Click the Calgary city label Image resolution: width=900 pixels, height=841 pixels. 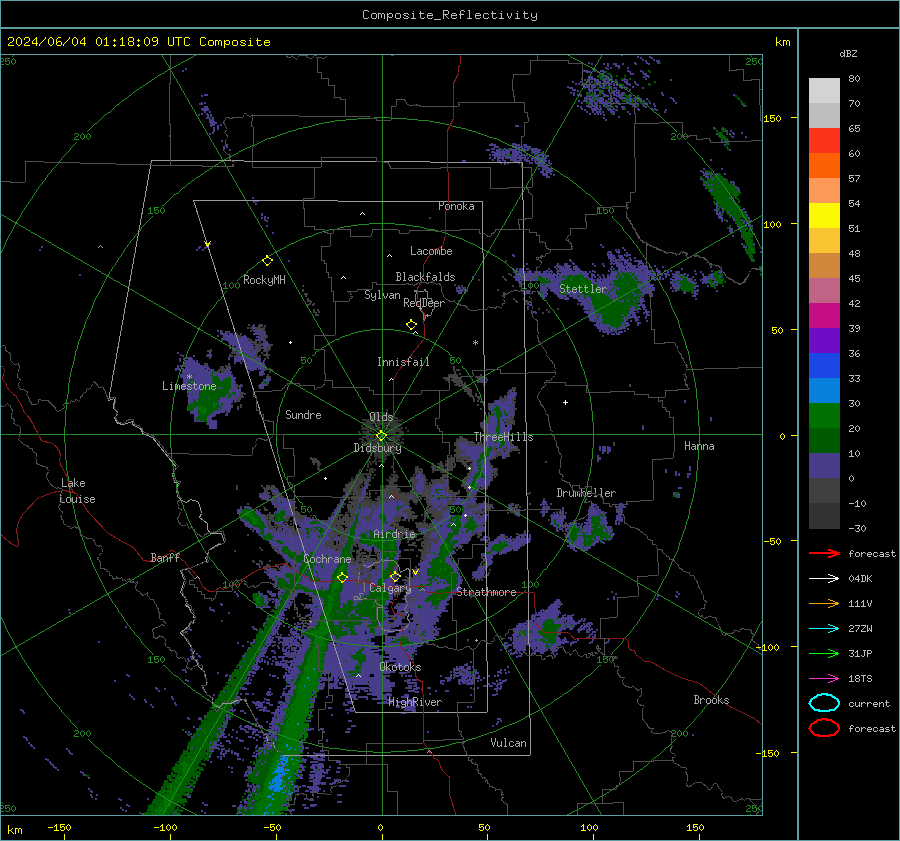point(390,588)
